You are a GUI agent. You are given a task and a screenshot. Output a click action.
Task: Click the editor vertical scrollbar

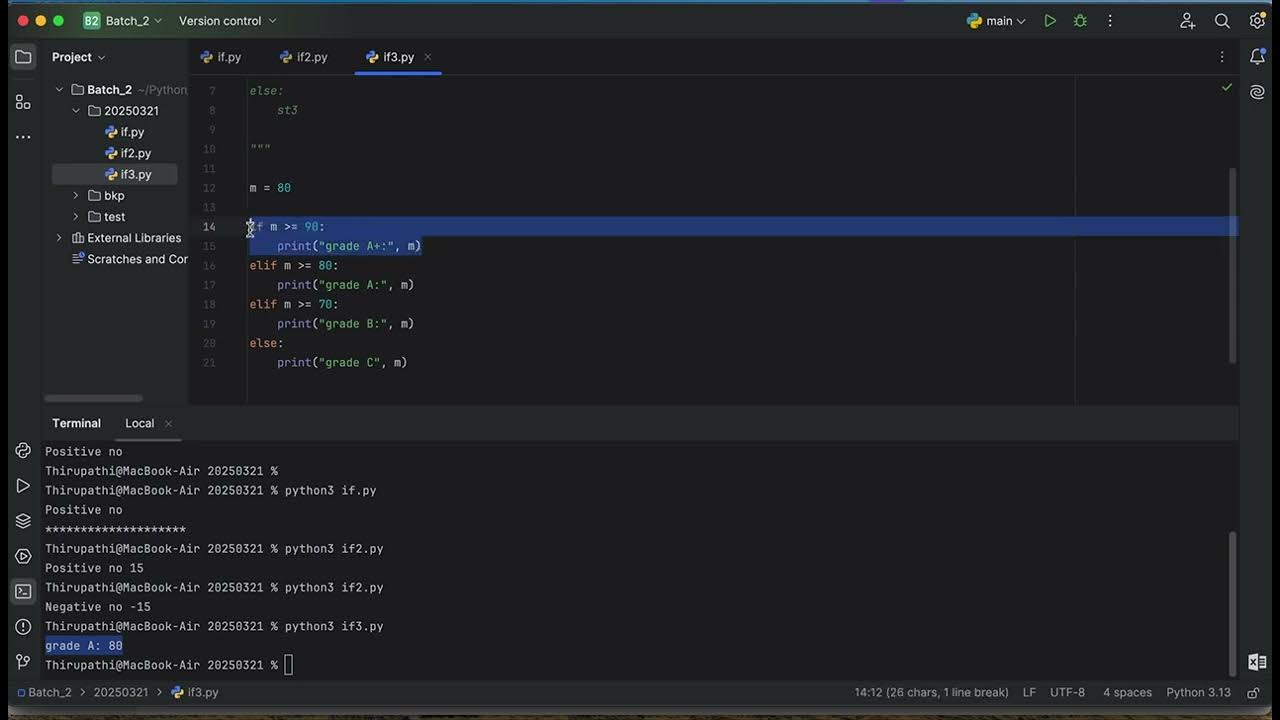(x=1234, y=265)
